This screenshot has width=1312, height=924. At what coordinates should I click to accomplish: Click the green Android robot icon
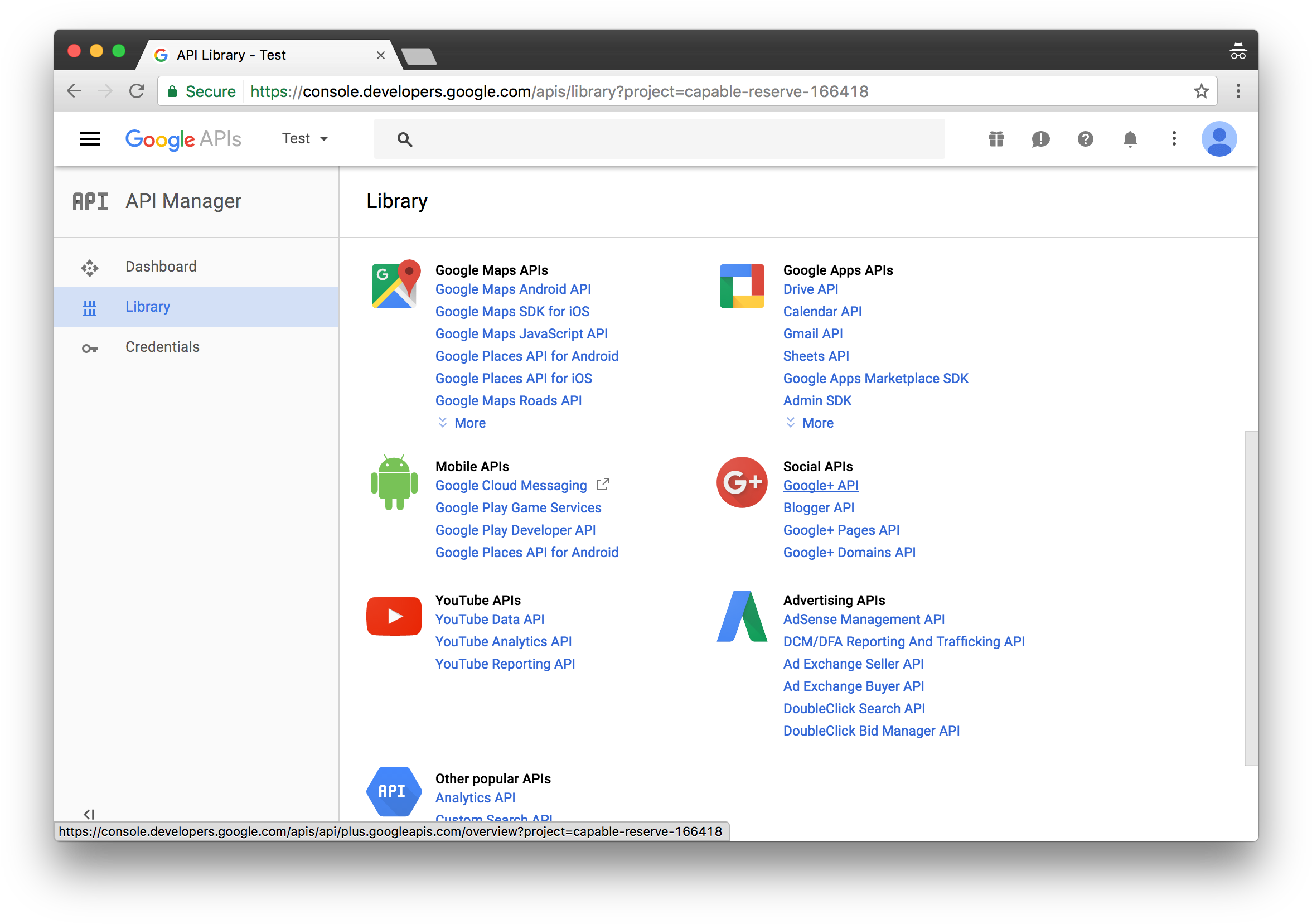click(394, 482)
